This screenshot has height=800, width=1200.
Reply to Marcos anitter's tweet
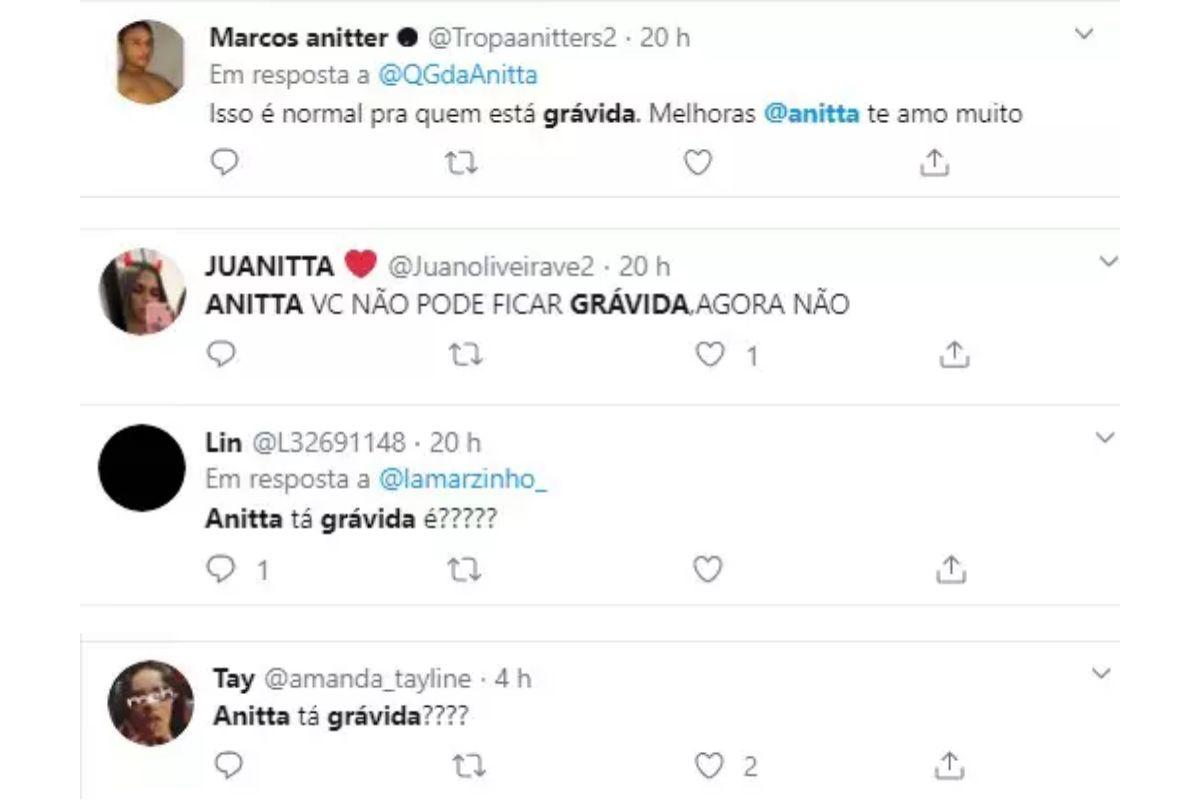tap(227, 162)
